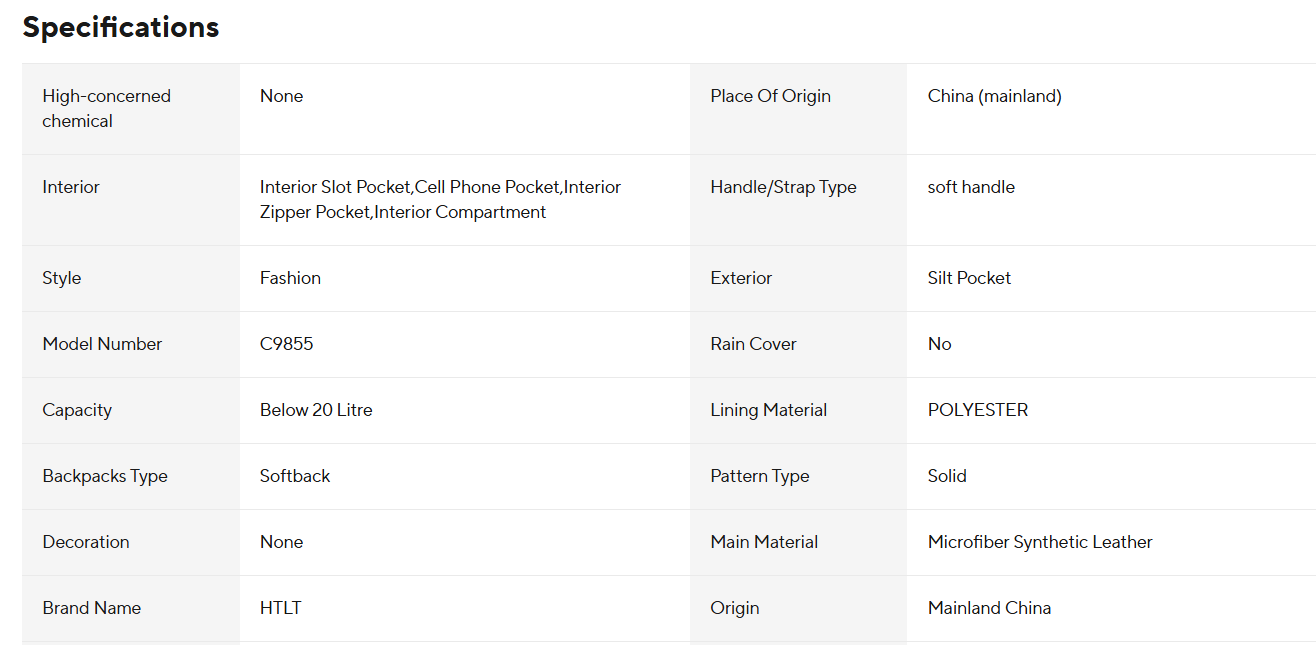Screen dimensions: 1316x645
Task: Select the High-concerned chemical label cell
Action: point(106,108)
